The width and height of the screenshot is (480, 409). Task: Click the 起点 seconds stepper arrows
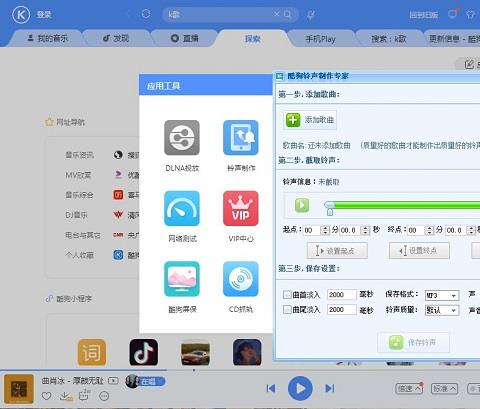365,230
